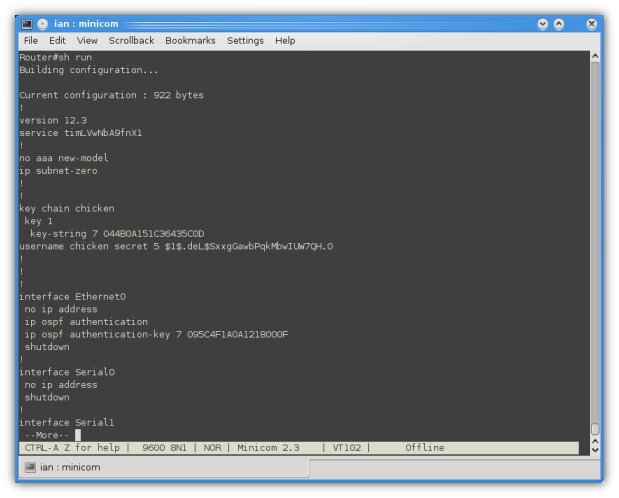Click 'Minicom 2.3' in status bar
The width and height of the screenshot is (619, 498).
pyautogui.click(x=268, y=448)
